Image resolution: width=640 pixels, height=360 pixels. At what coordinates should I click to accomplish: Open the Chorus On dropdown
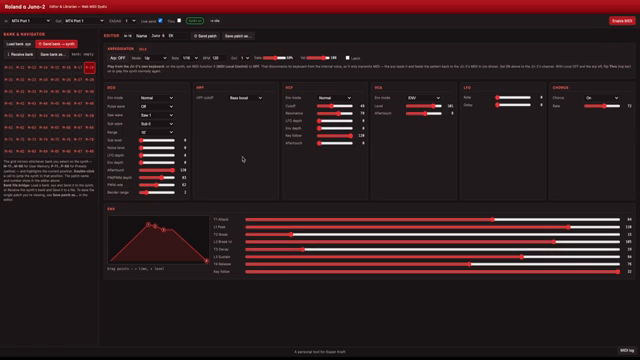602,98
